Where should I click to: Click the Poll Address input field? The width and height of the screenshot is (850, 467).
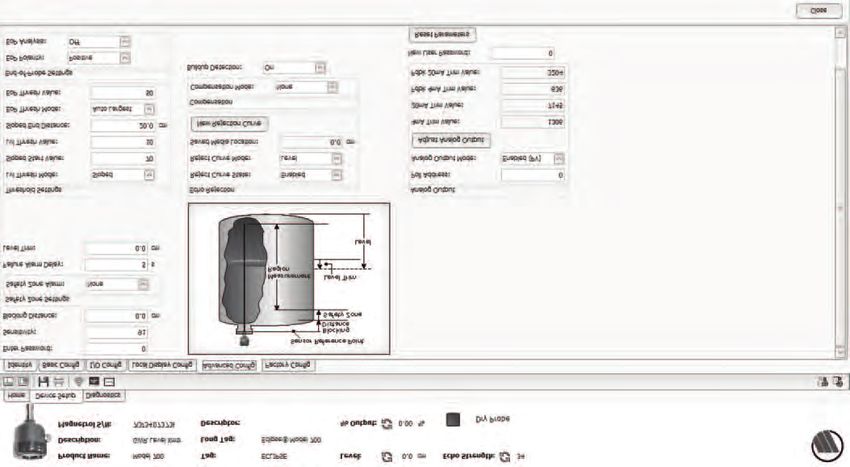(x=532, y=175)
